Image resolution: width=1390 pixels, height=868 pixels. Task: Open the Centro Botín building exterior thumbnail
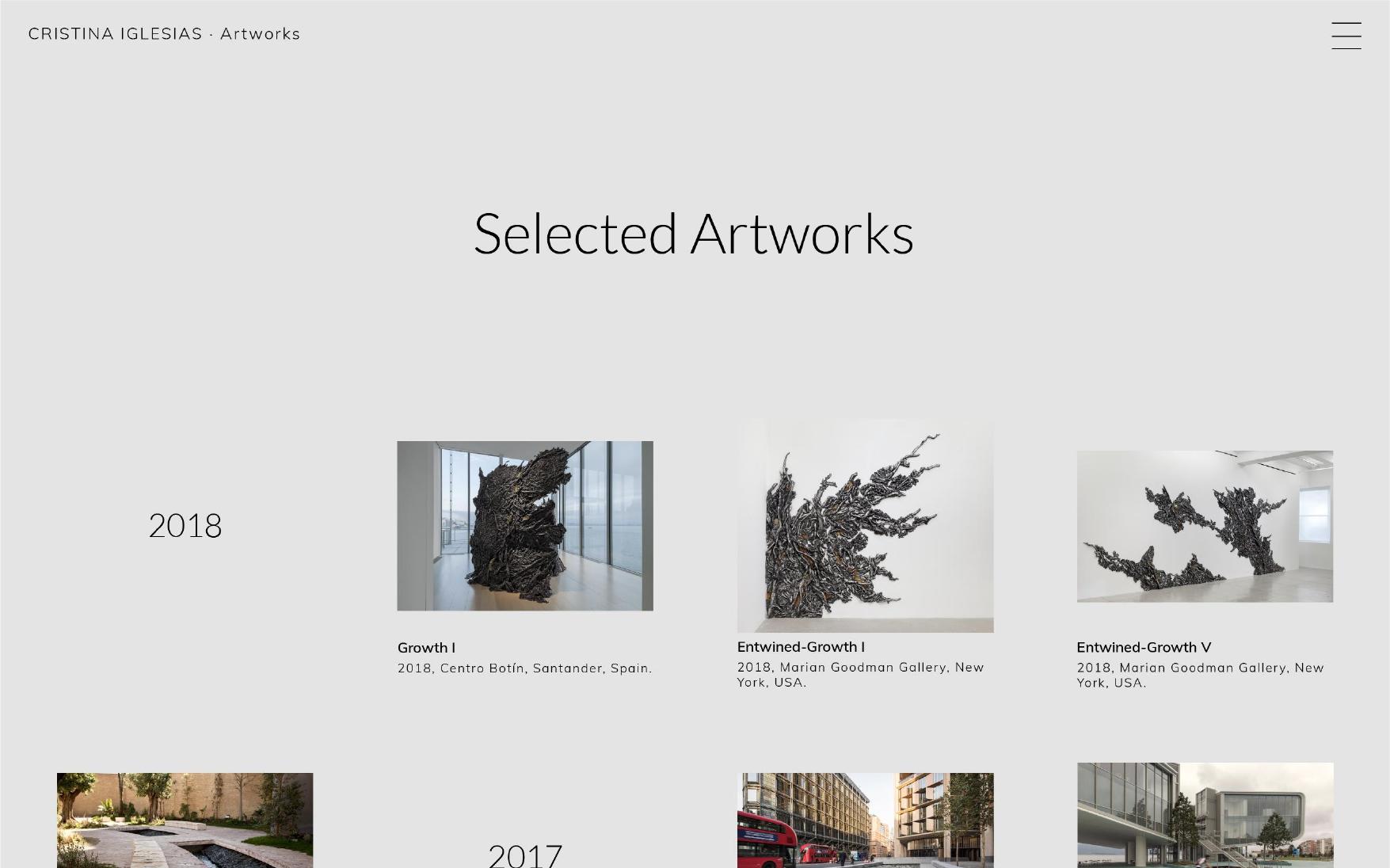tap(1205, 815)
